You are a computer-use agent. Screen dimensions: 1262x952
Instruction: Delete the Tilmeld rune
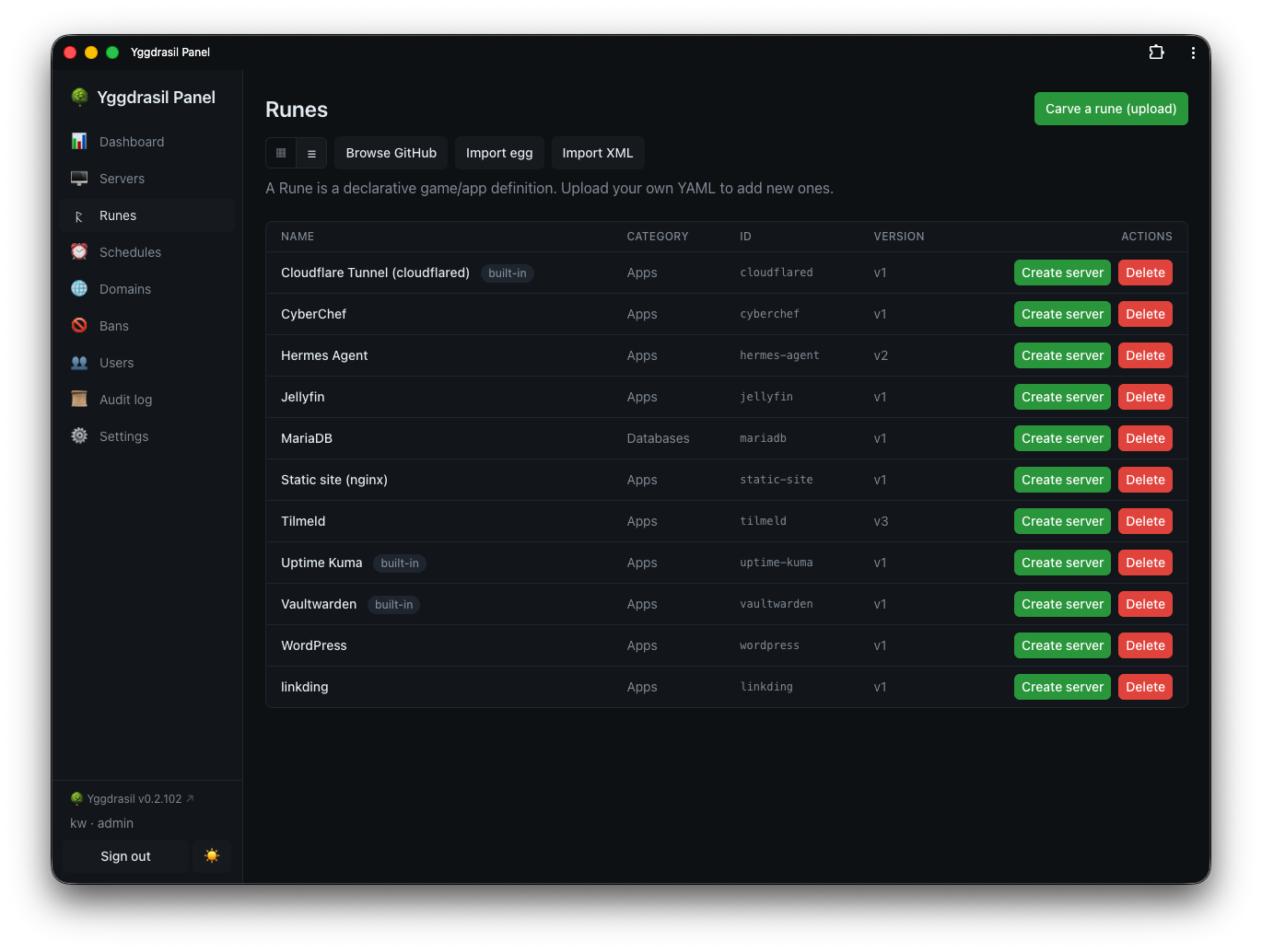tap(1145, 521)
